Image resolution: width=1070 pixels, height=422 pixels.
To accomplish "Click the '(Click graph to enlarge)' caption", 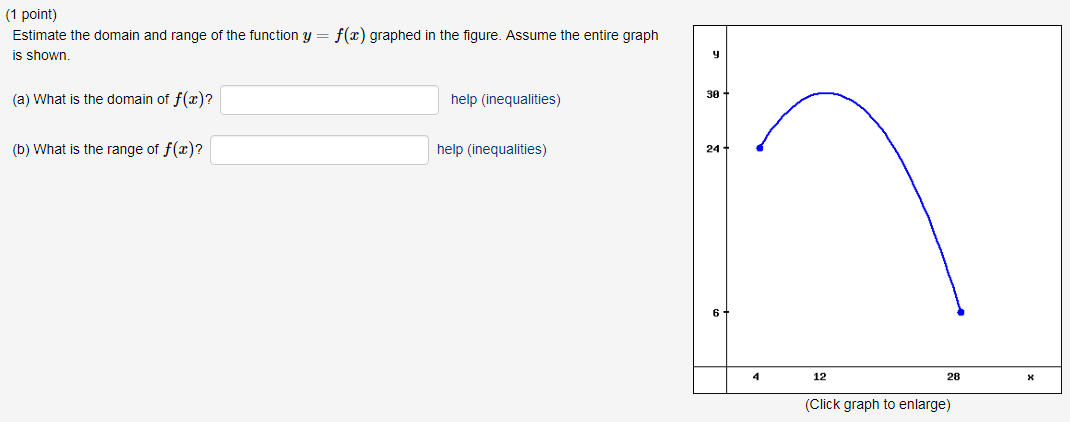I will (878, 405).
